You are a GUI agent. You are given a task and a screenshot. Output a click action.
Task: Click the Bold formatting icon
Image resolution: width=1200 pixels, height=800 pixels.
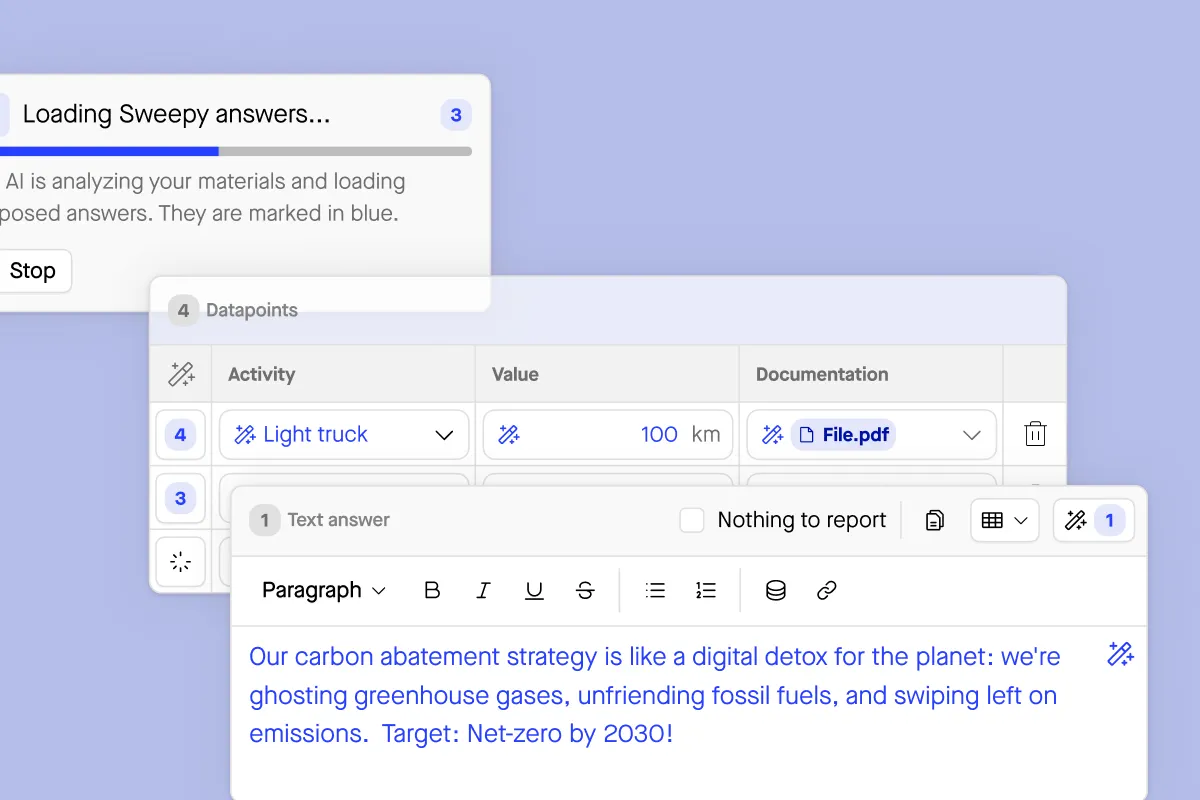pyautogui.click(x=432, y=591)
